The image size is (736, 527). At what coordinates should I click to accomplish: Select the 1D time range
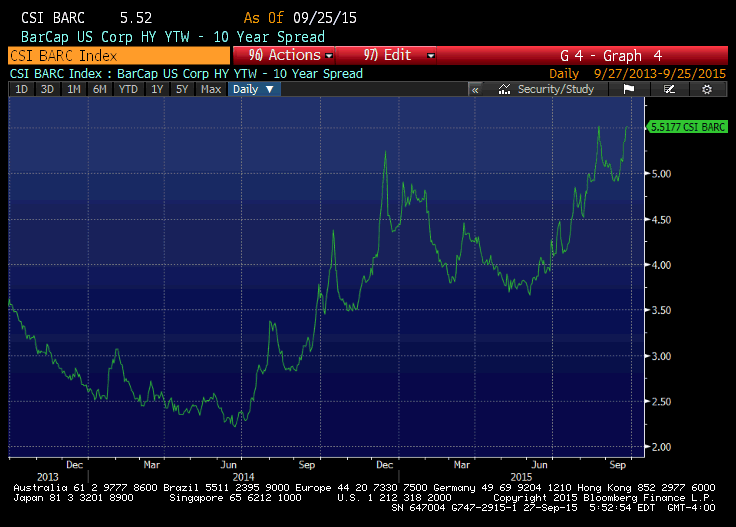pos(22,89)
